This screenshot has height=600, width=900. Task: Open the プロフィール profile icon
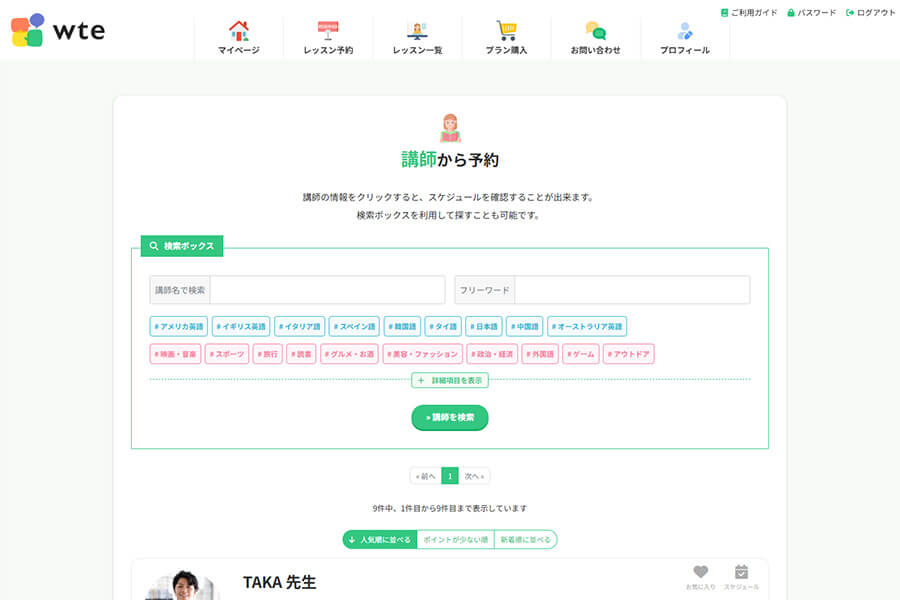(x=685, y=30)
